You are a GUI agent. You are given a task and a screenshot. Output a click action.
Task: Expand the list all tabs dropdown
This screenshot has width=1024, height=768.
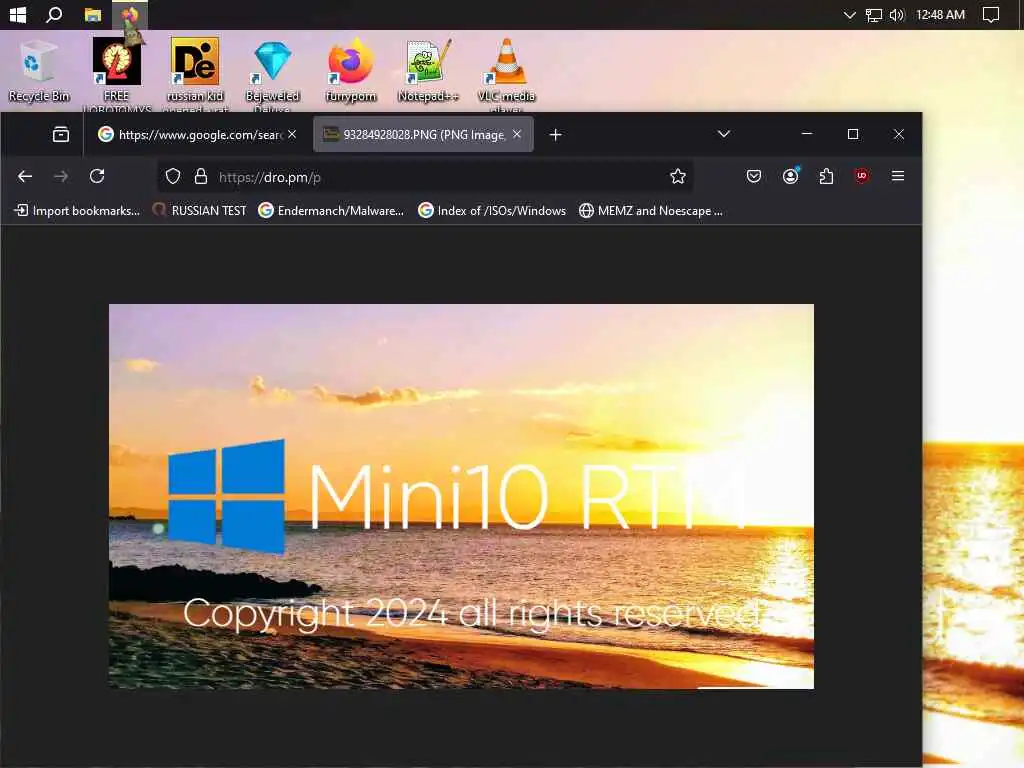click(724, 134)
